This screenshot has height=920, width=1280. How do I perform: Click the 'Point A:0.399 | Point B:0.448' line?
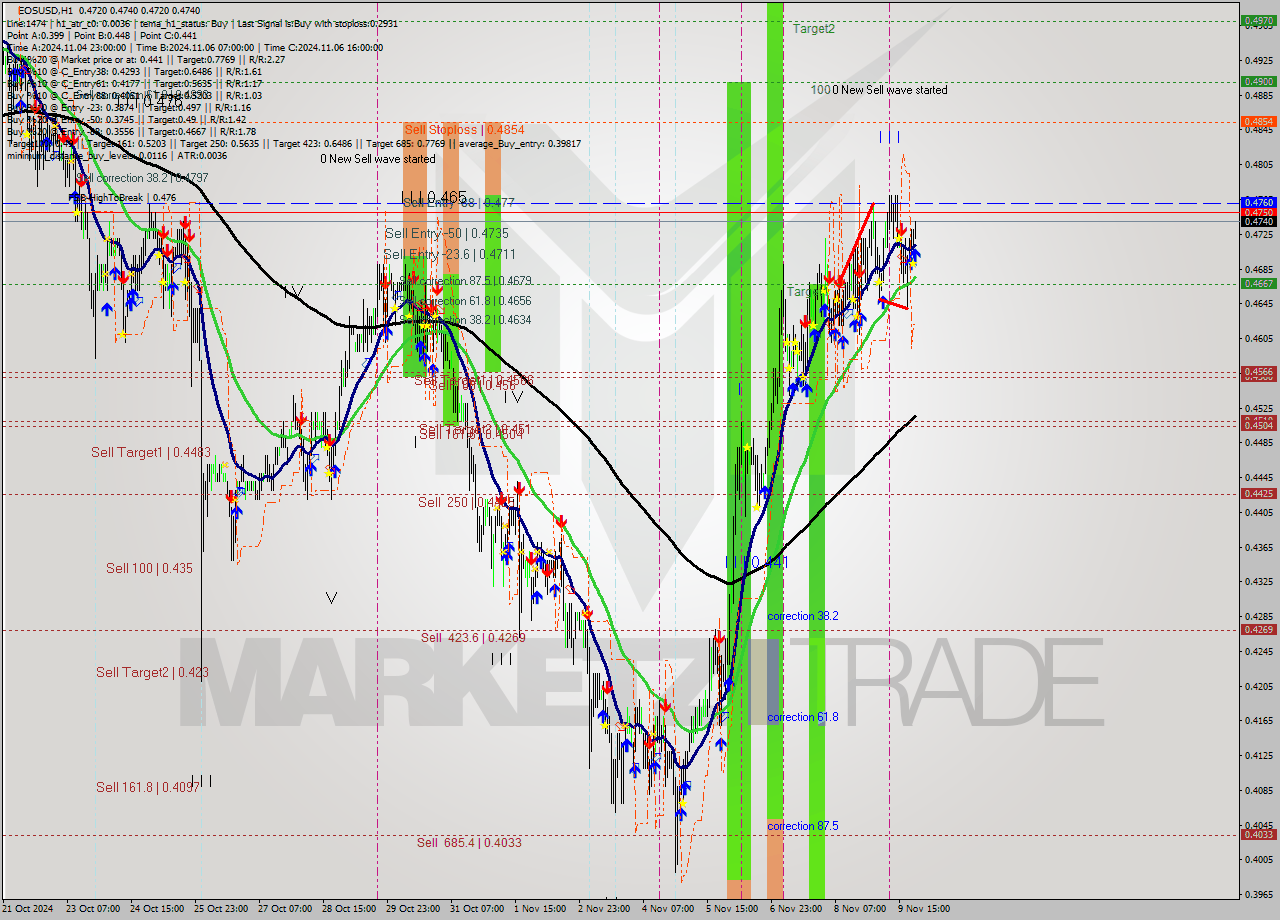click(x=101, y=35)
